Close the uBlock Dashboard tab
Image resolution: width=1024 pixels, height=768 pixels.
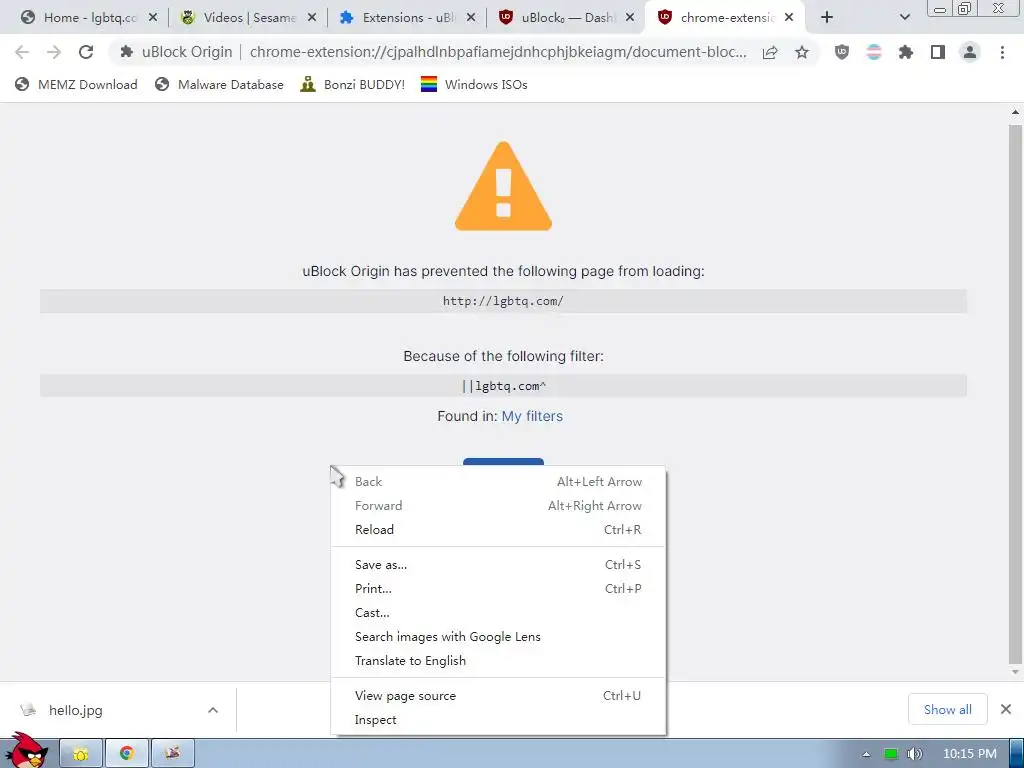point(630,18)
